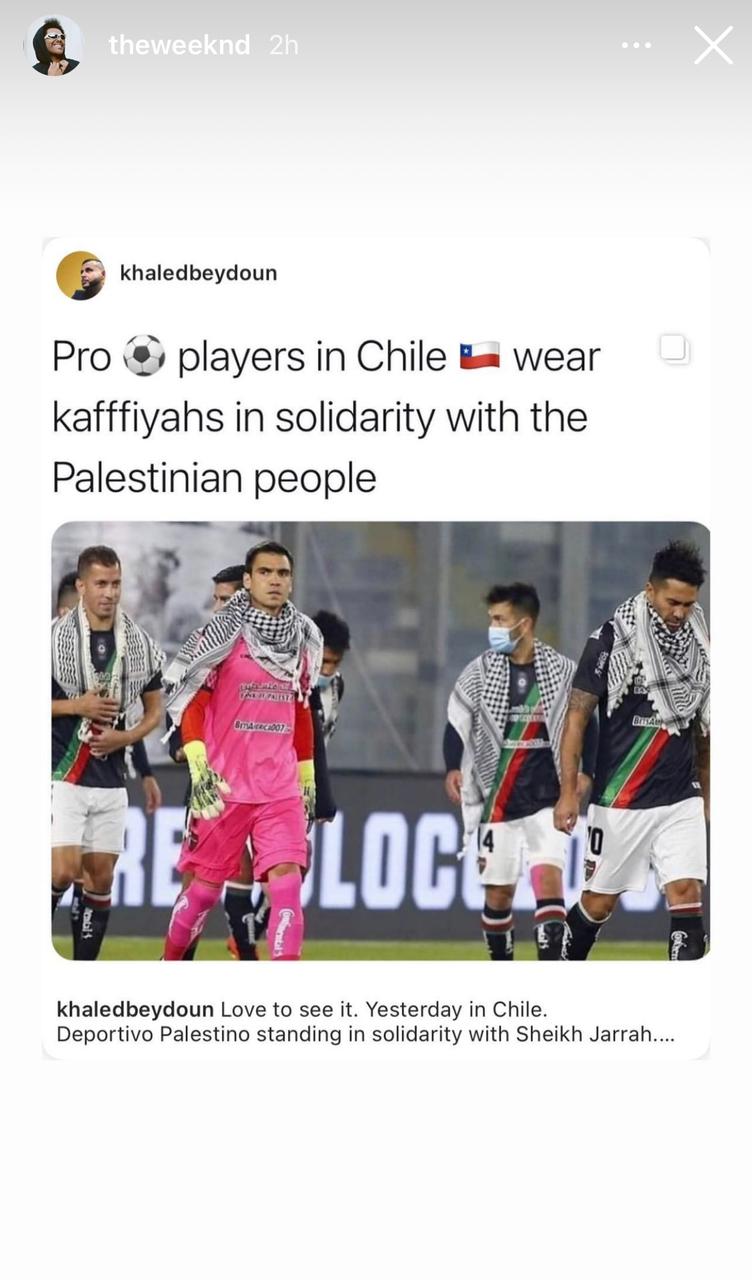Click the 2h story timestamp
This screenshot has width=752, height=1280.
(284, 45)
